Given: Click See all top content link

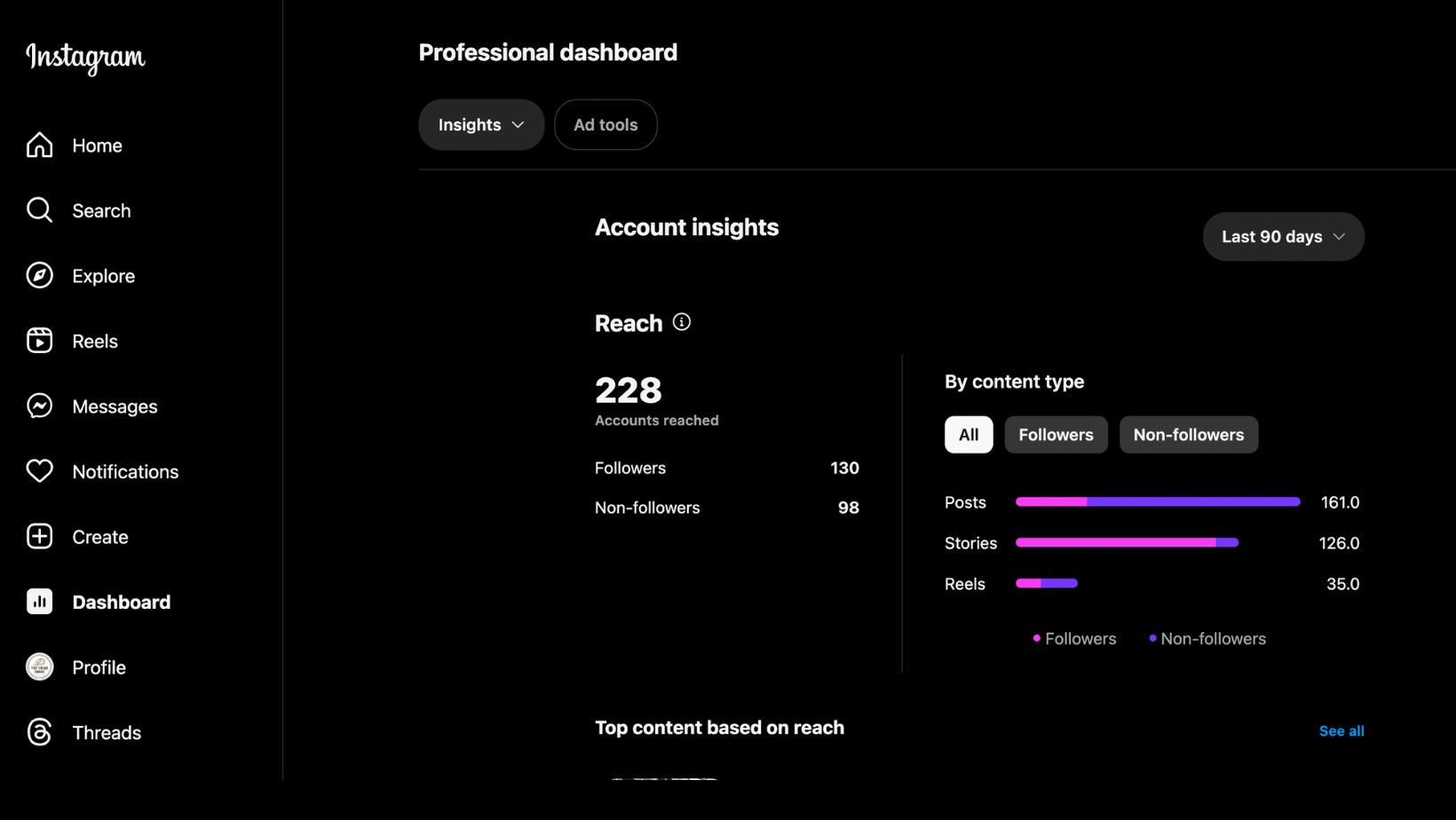Looking at the screenshot, I should pos(1341,731).
